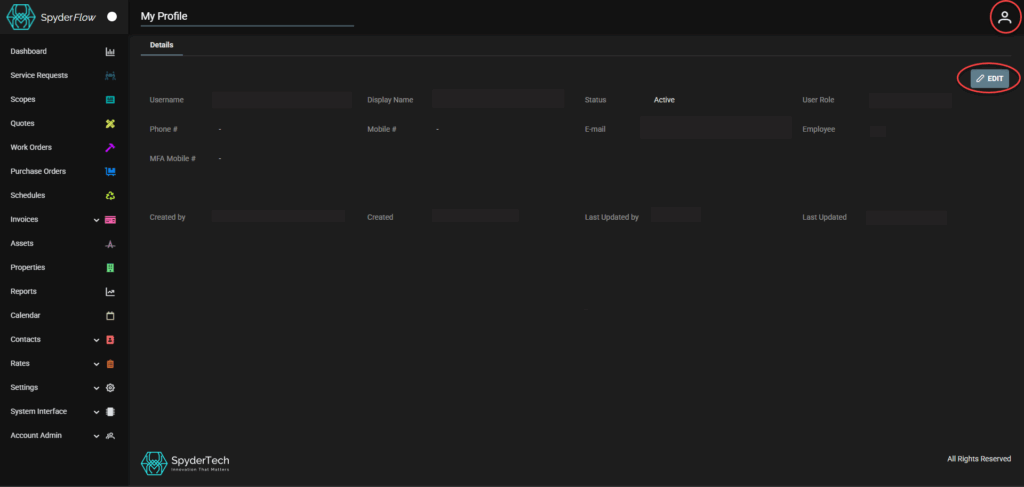Image resolution: width=1024 pixels, height=487 pixels.
Task: Click the Properties building icon
Action: click(x=110, y=268)
